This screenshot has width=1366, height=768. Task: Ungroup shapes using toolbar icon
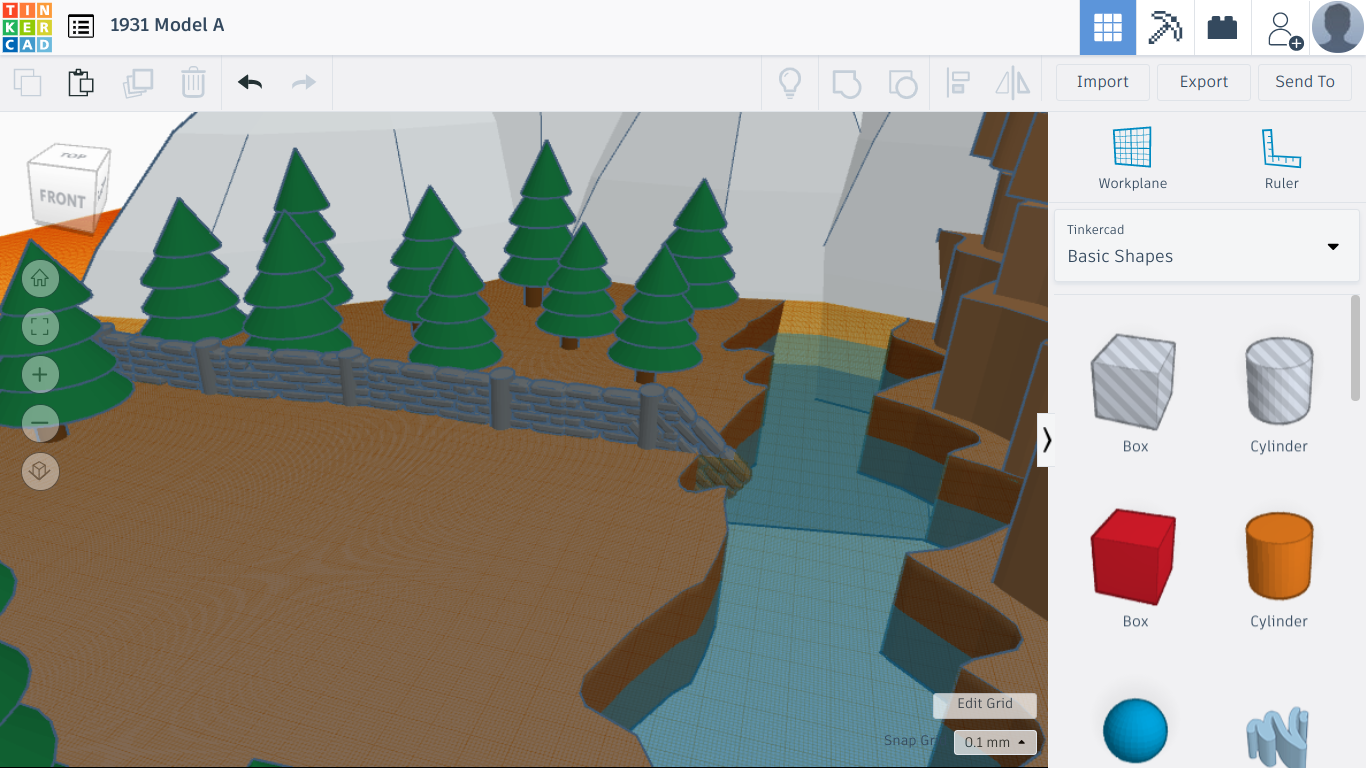[903, 83]
